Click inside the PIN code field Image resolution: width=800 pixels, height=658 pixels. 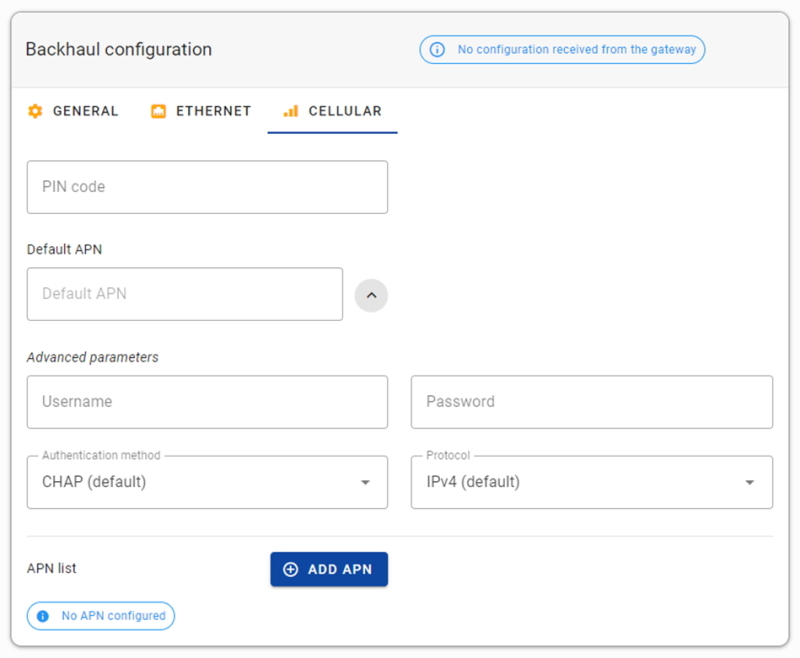click(207, 186)
